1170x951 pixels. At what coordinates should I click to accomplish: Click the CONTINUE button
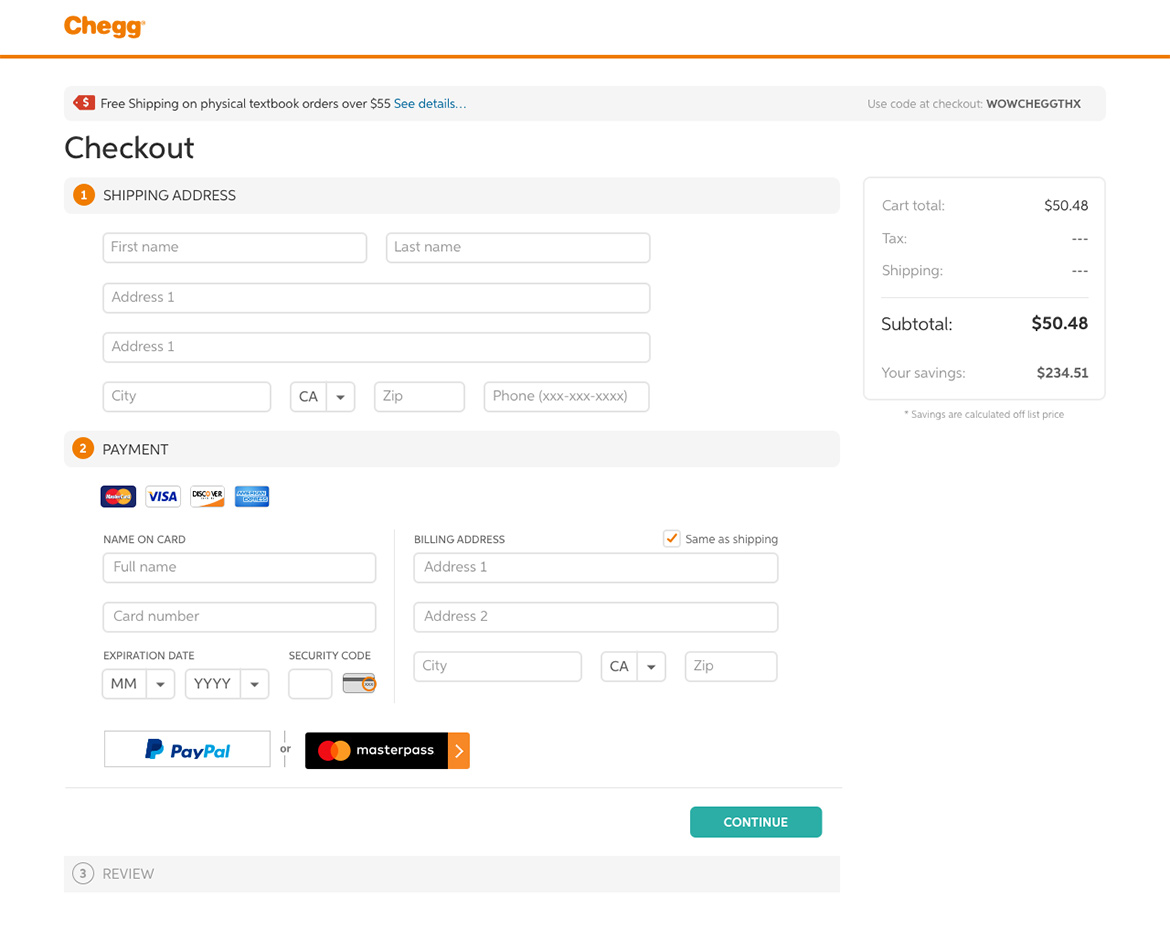(x=756, y=822)
